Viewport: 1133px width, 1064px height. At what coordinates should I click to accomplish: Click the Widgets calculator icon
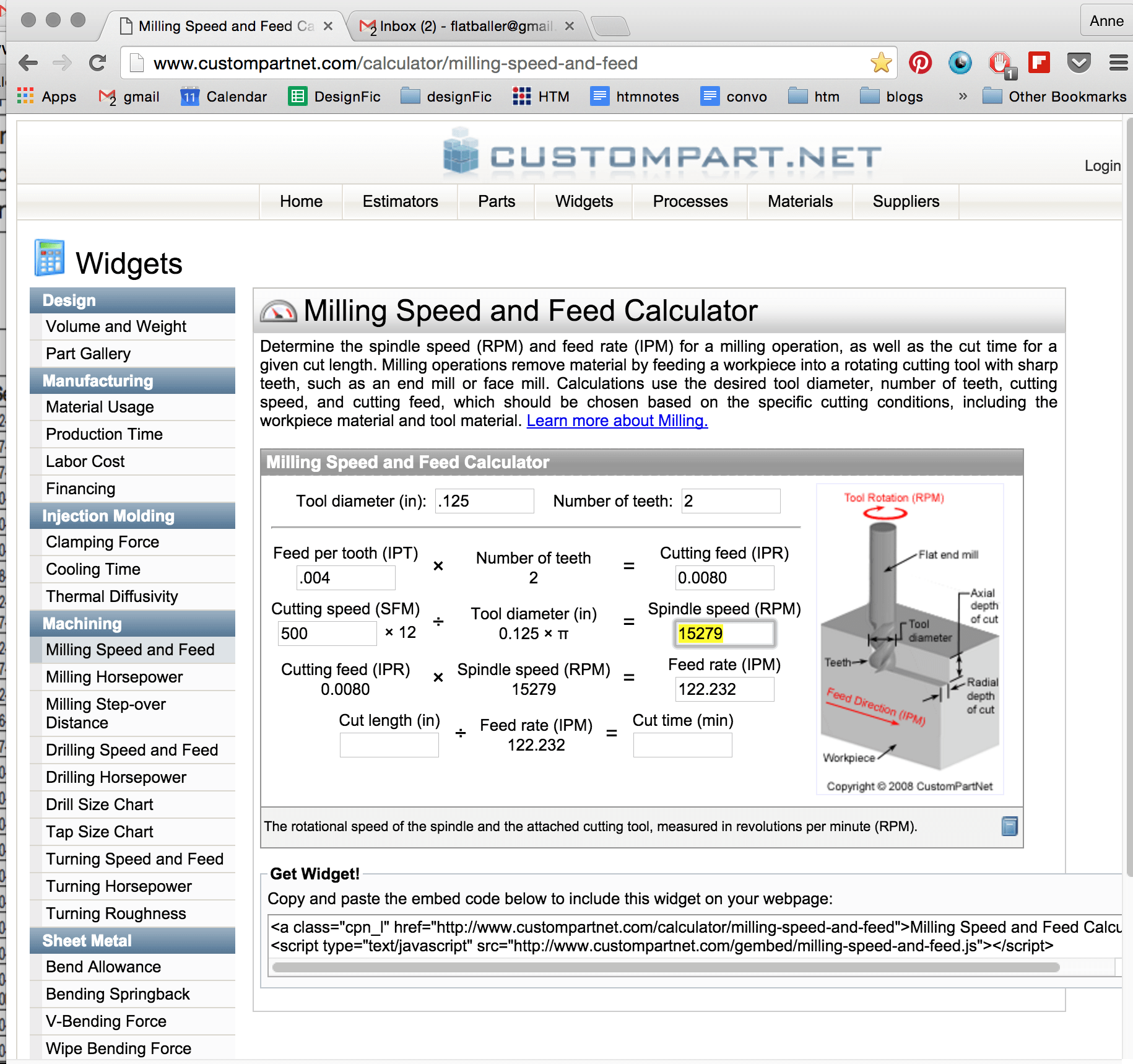click(50, 258)
